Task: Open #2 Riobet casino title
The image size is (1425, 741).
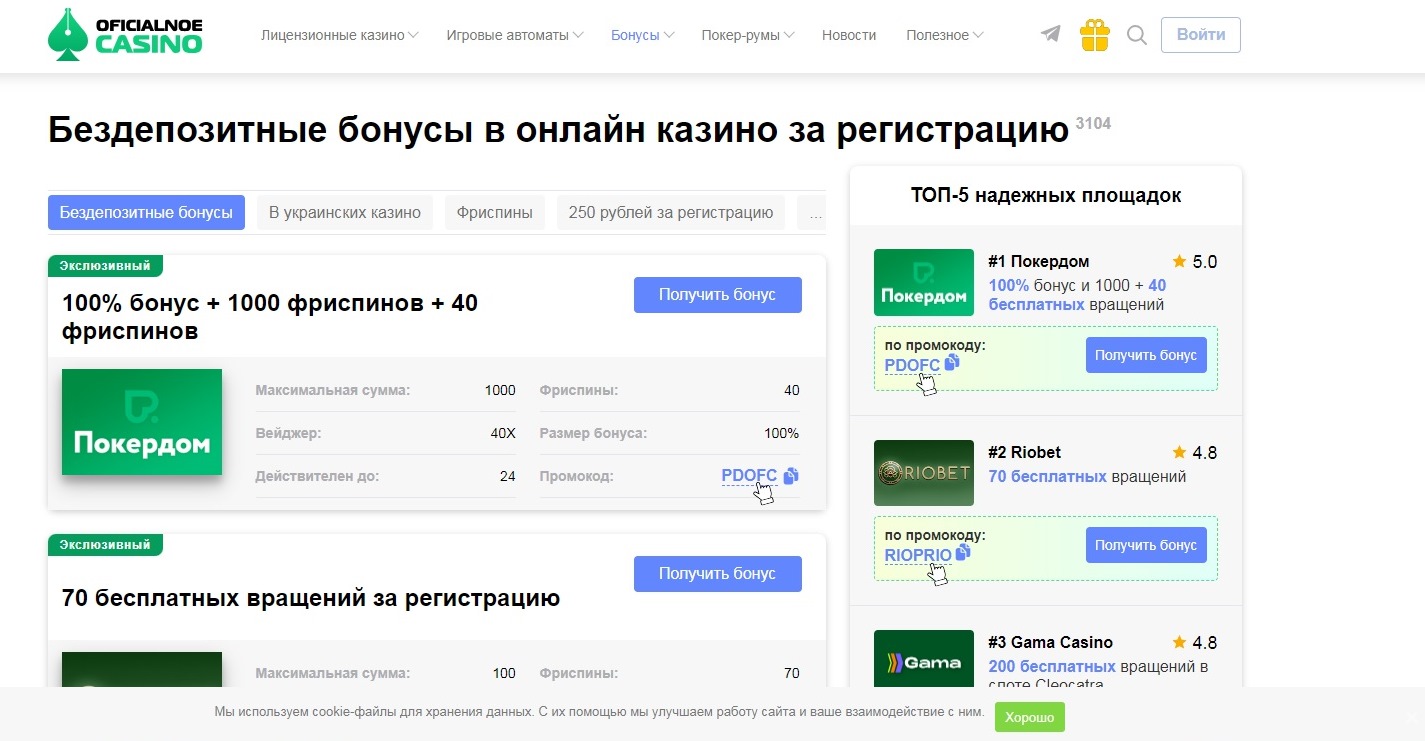Action: pos(1024,453)
